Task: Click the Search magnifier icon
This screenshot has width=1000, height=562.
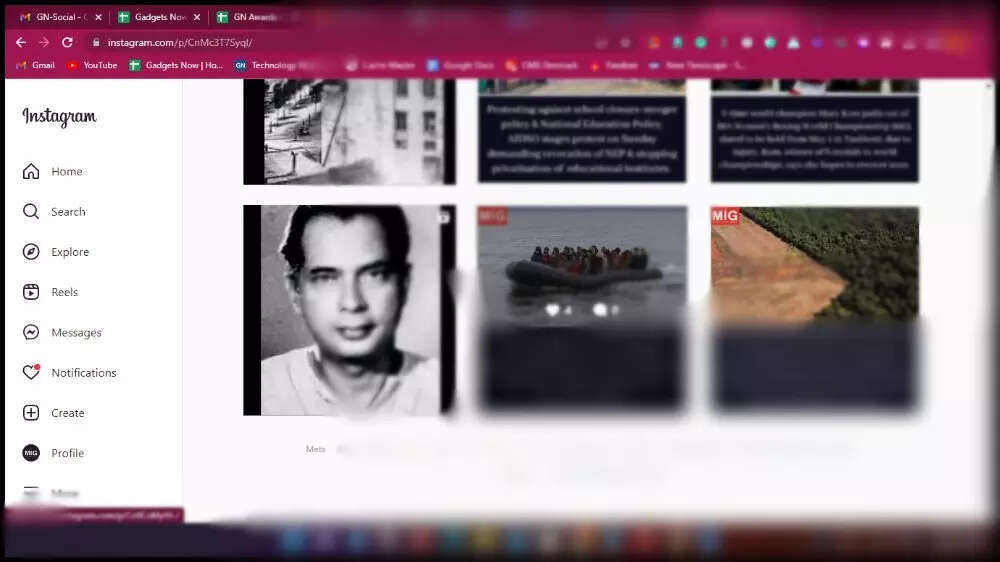Action: coord(31,212)
